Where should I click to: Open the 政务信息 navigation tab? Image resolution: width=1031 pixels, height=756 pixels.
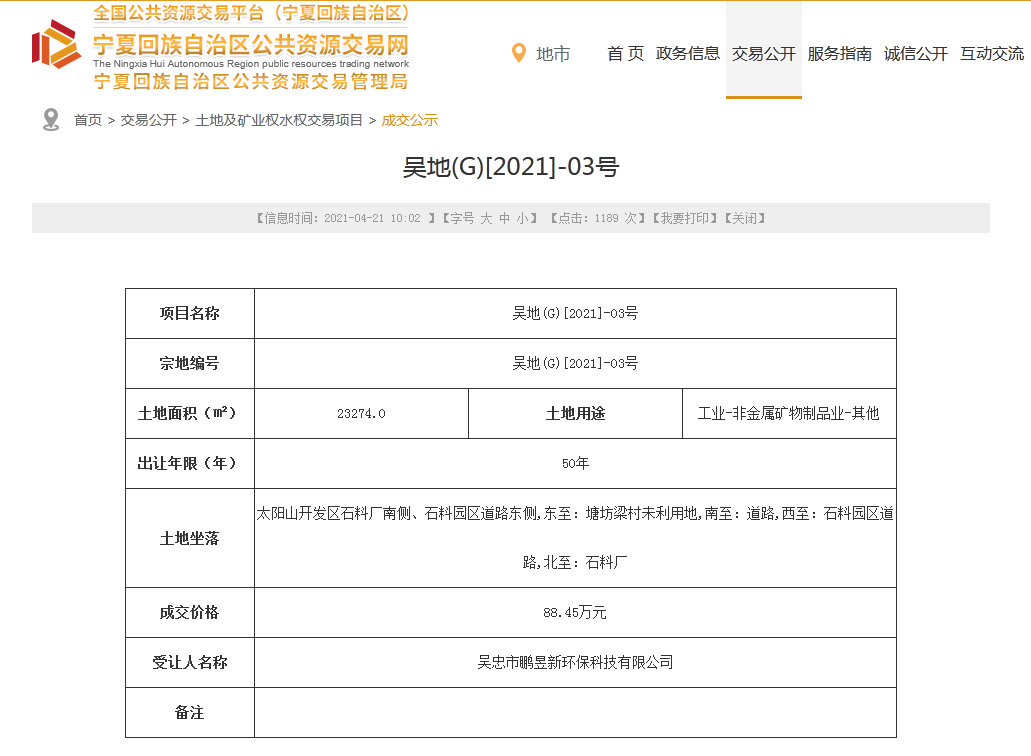pyautogui.click(x=688, y=54)
